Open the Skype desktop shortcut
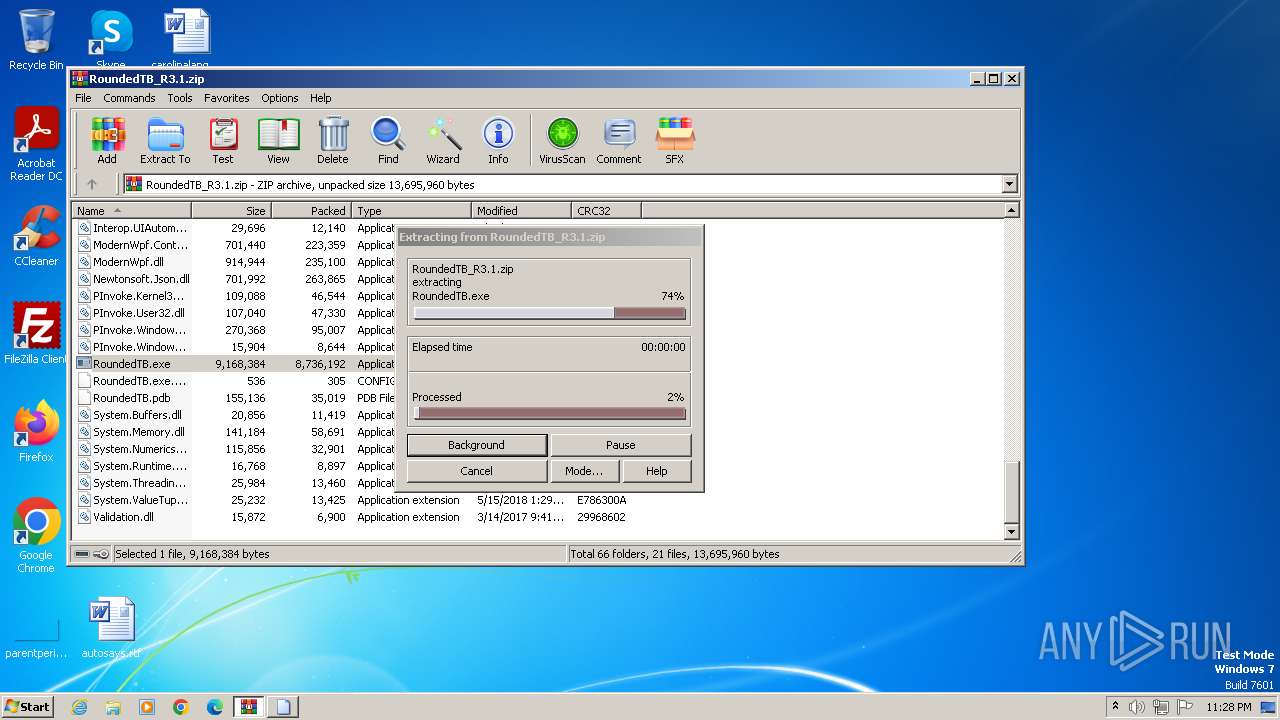This screenshot has height=720, width=1280. [110, 39]
